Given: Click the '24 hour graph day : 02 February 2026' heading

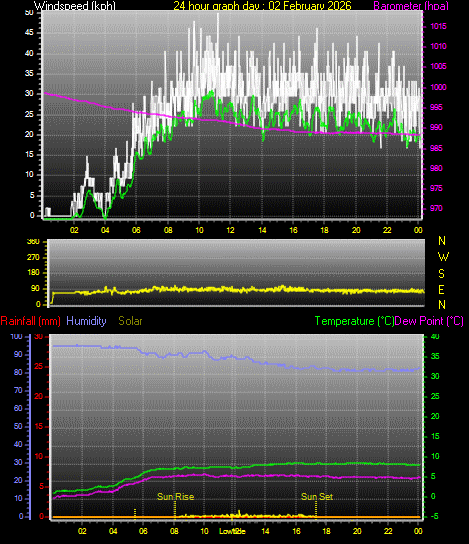Looking at the screenshot, I should tap(262, 6).
